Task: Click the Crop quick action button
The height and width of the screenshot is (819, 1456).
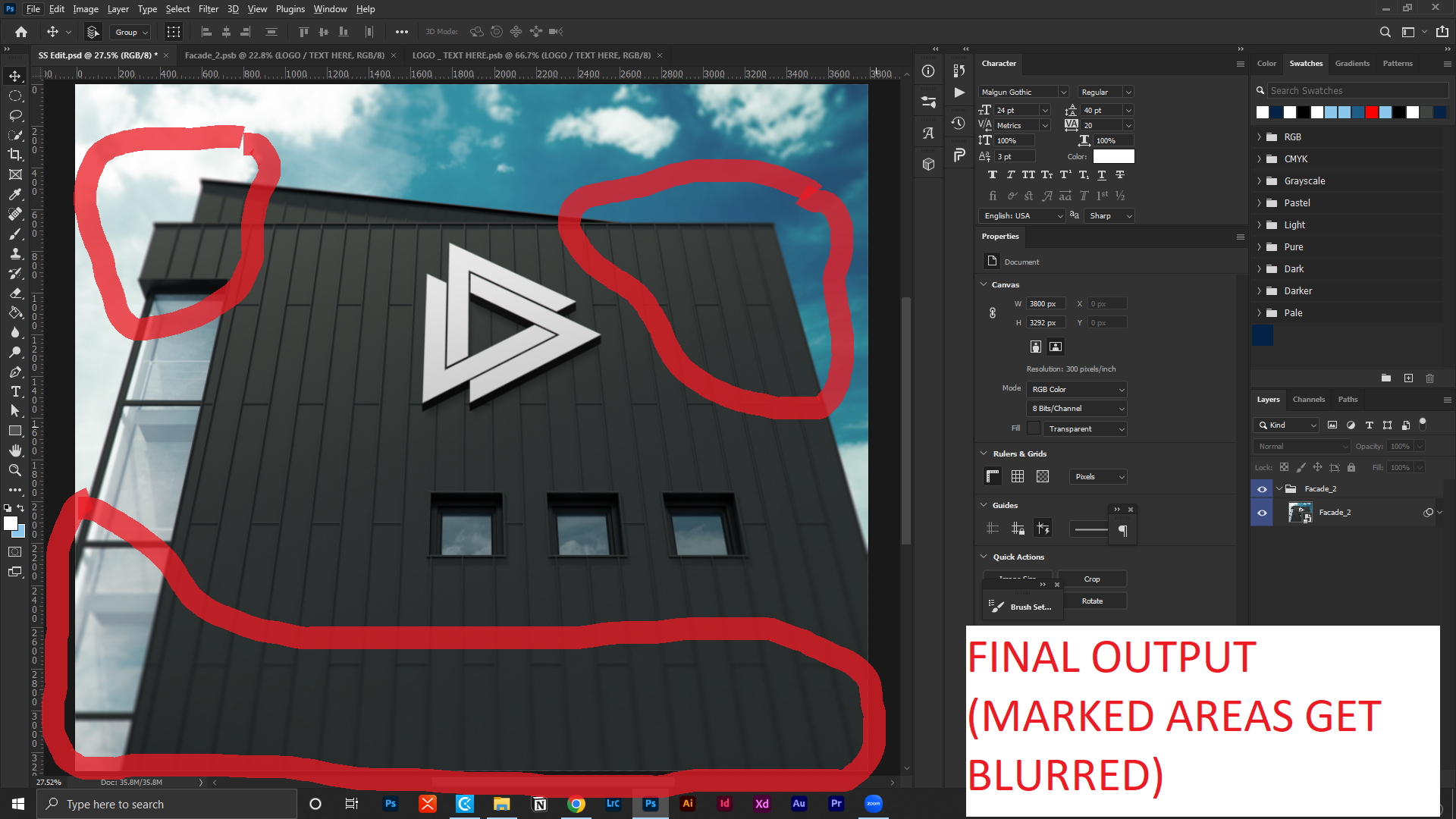Action: pyautogui.click(x=1092, y=579)
